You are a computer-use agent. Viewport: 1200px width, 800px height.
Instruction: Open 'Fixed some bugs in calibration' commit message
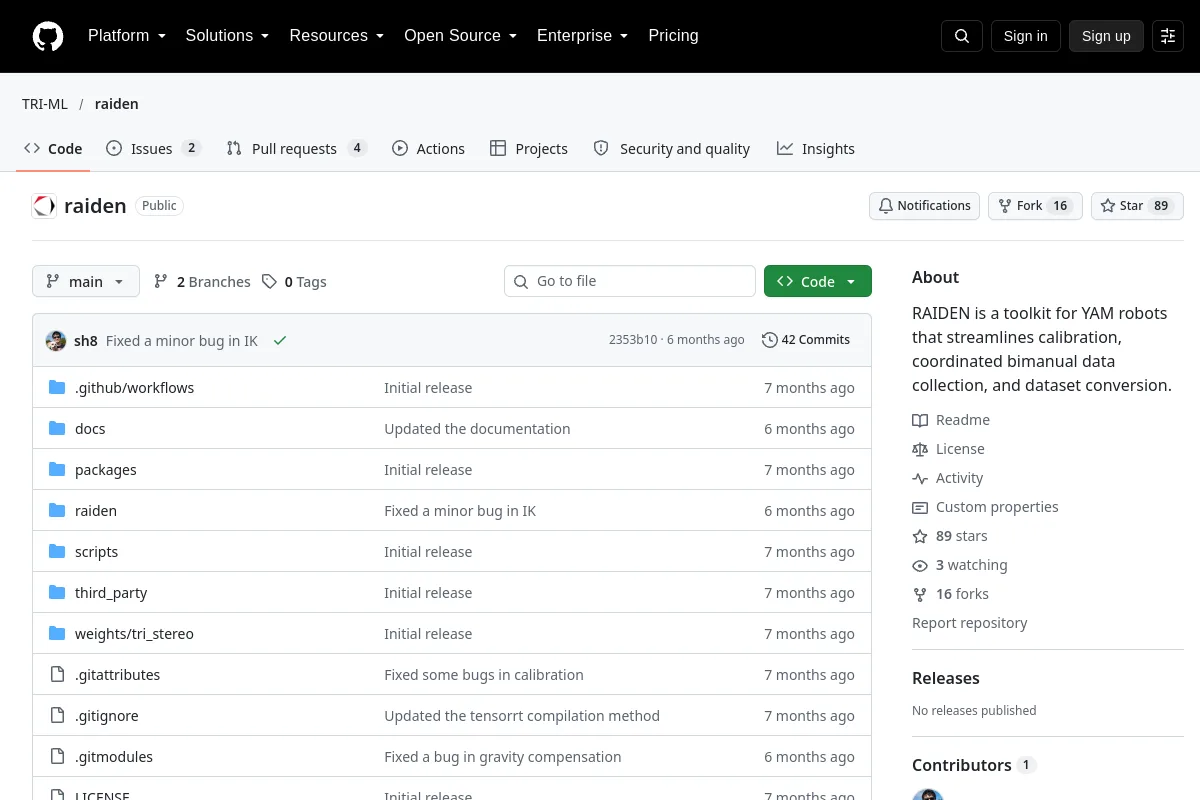click(x=484, y=674)
